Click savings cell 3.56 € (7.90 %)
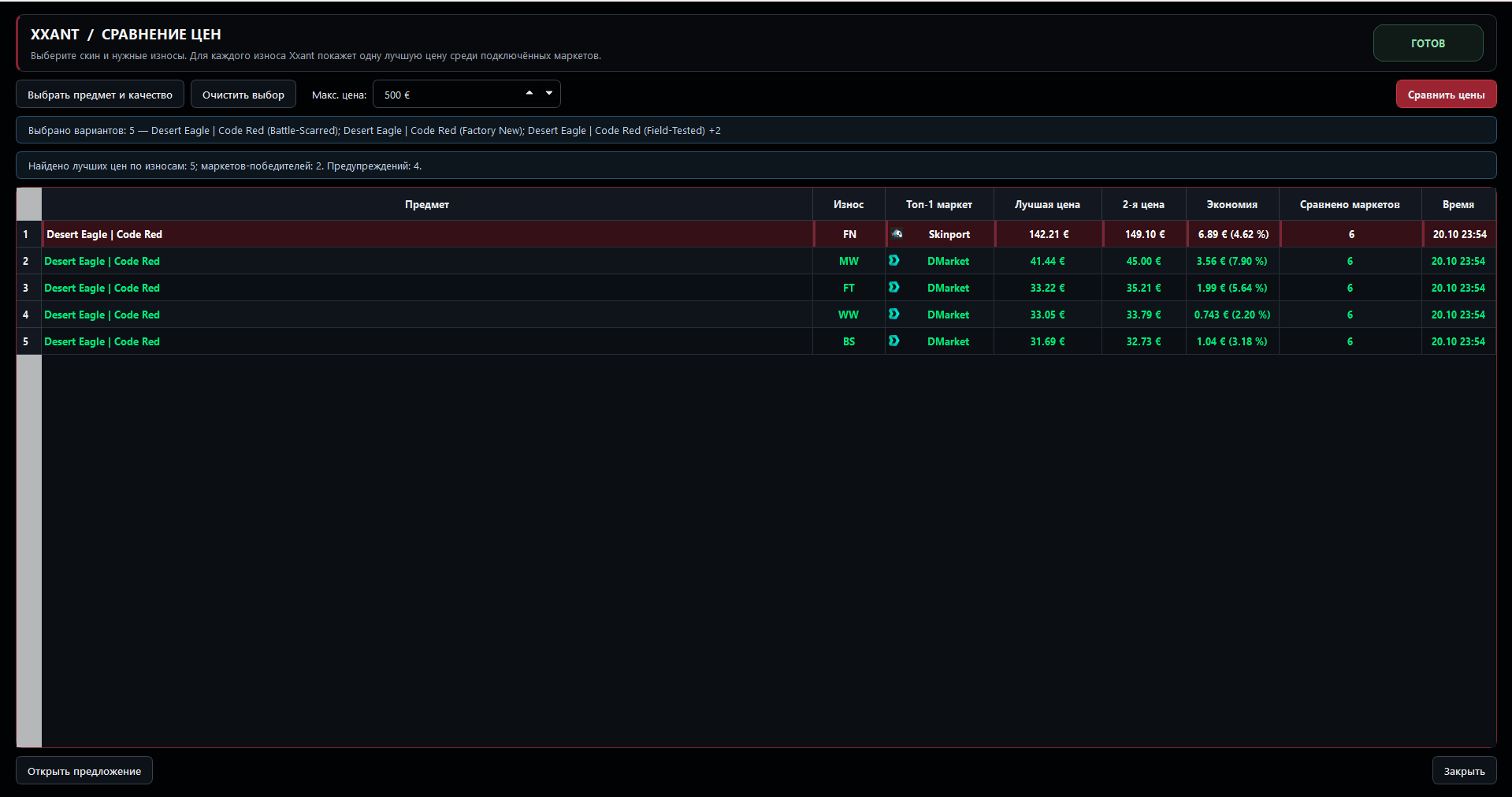The width and height of the screenshot is (1512, 797). (x=1232, y=261)
